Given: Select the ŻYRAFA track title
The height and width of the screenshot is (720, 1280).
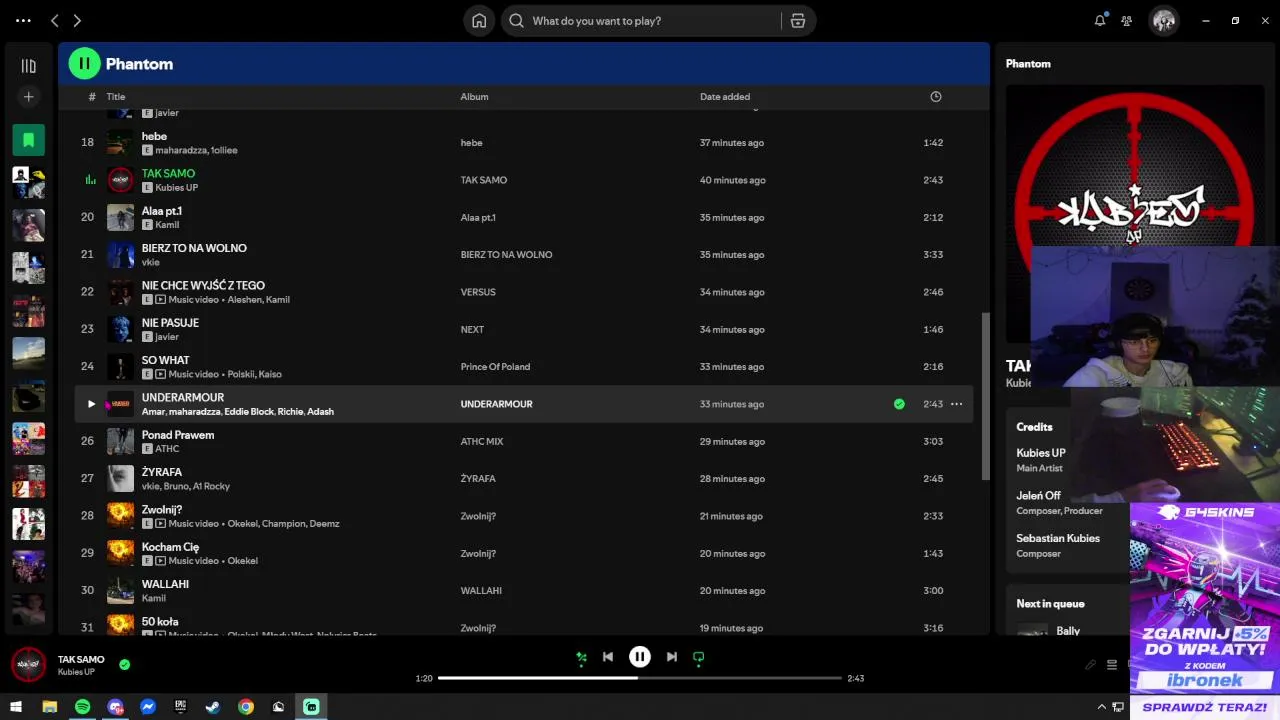Looking at the screenshot, I should point(162,472).
